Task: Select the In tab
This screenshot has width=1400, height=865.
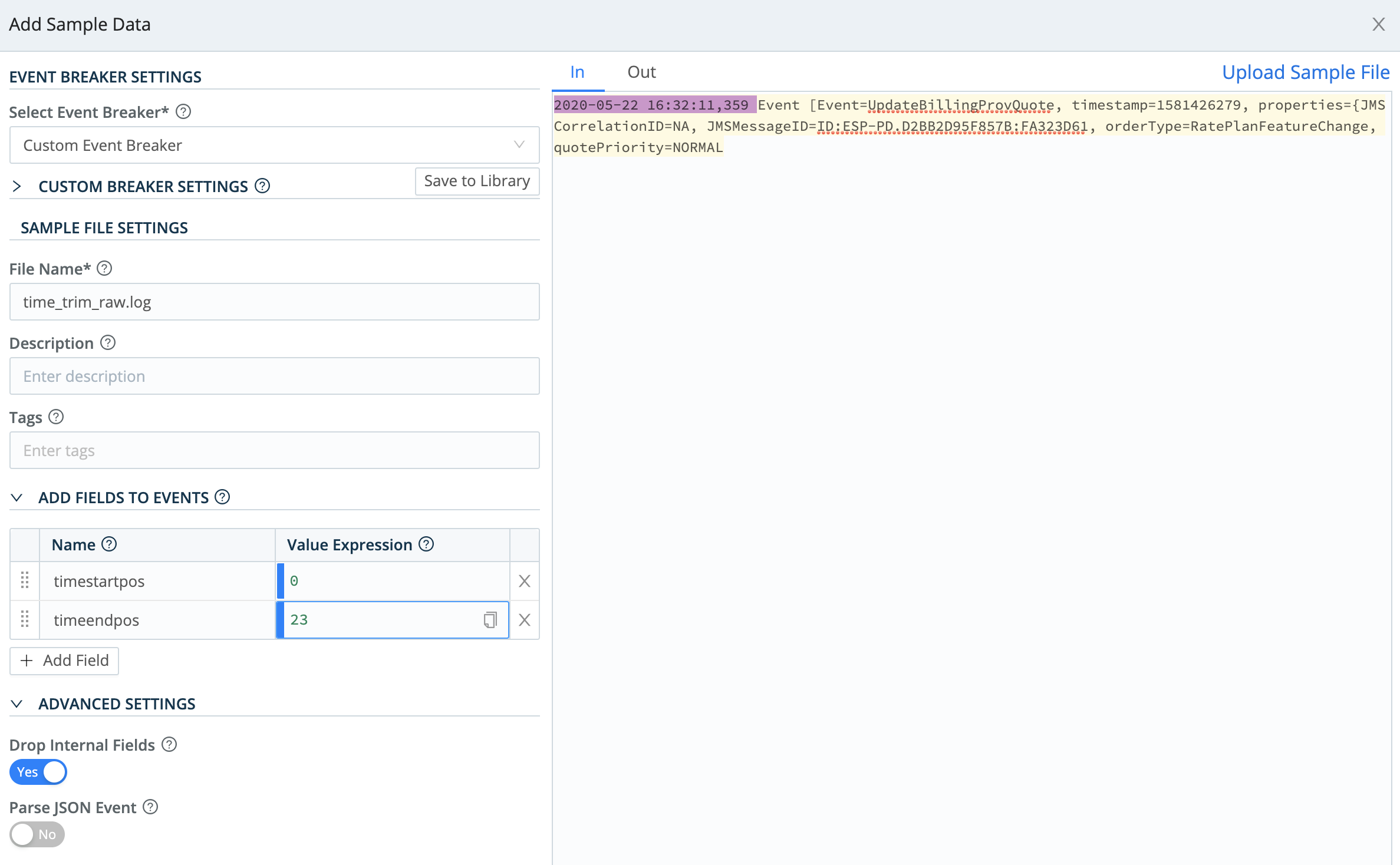Action: click(577, 72)
